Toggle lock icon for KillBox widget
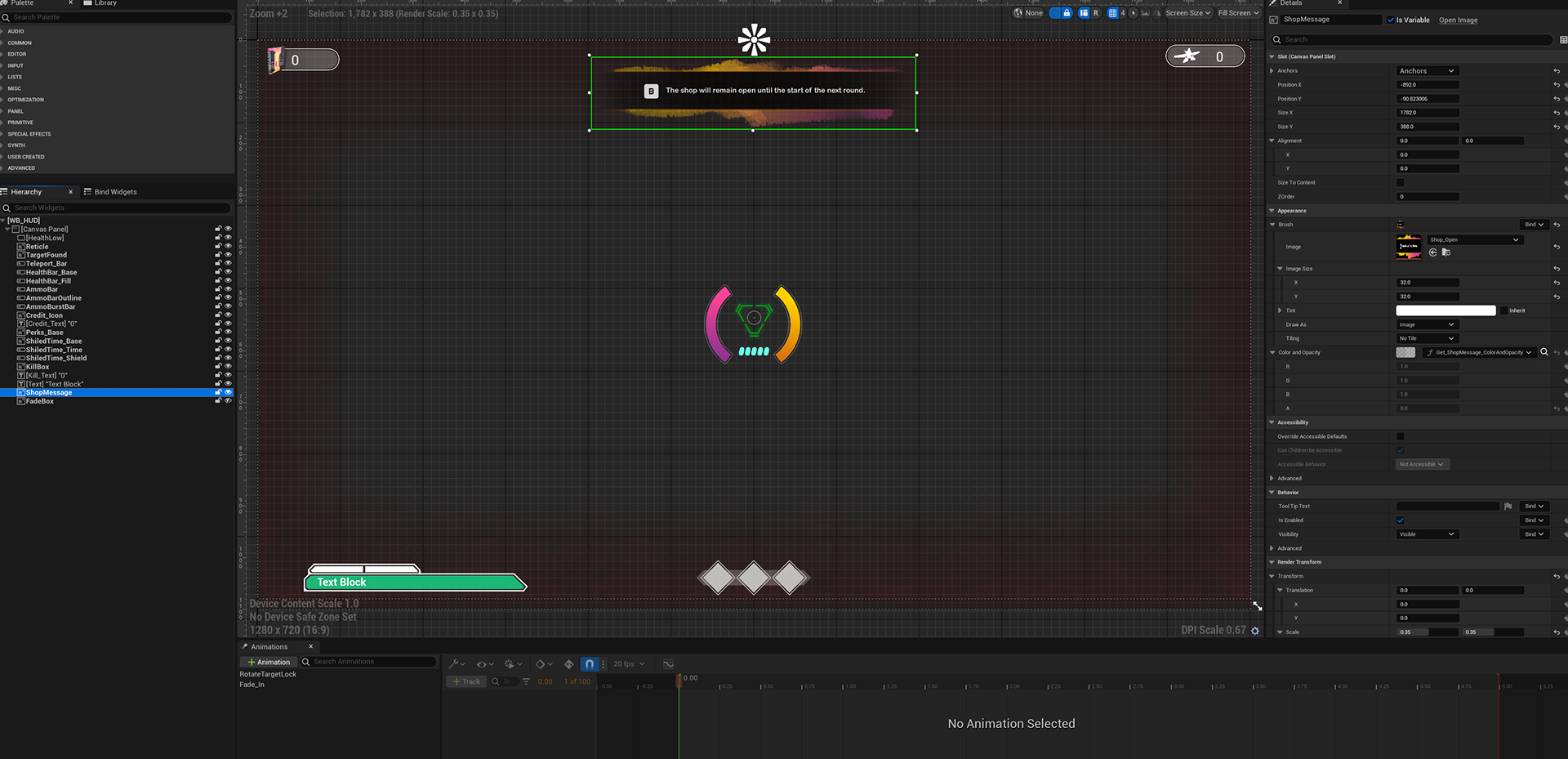The image size is (1568, 759). click(x=218, y=367)
